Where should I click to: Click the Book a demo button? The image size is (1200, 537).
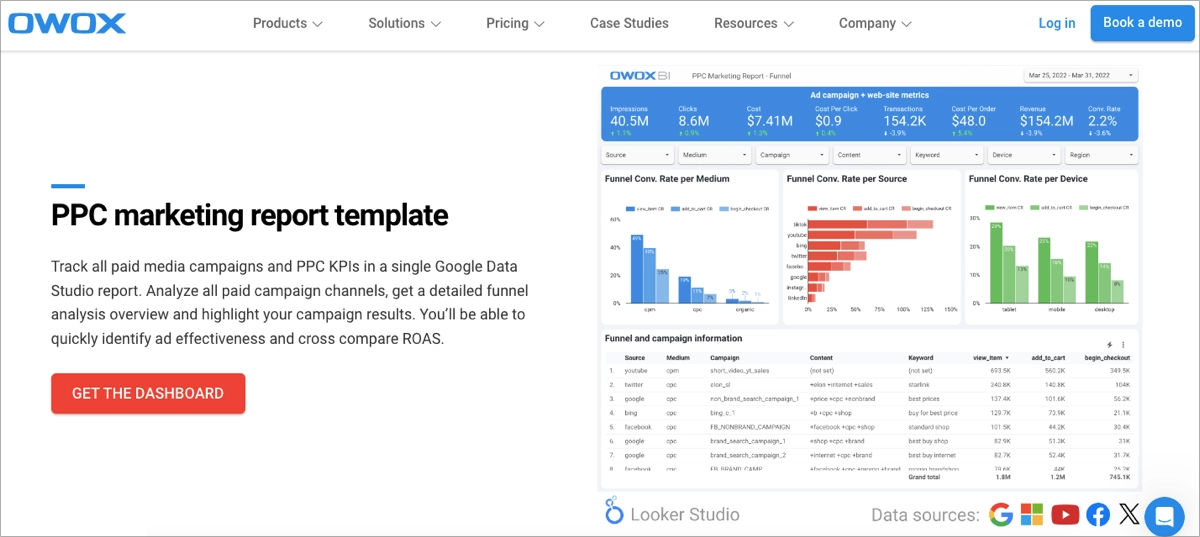pos(1142,22)
